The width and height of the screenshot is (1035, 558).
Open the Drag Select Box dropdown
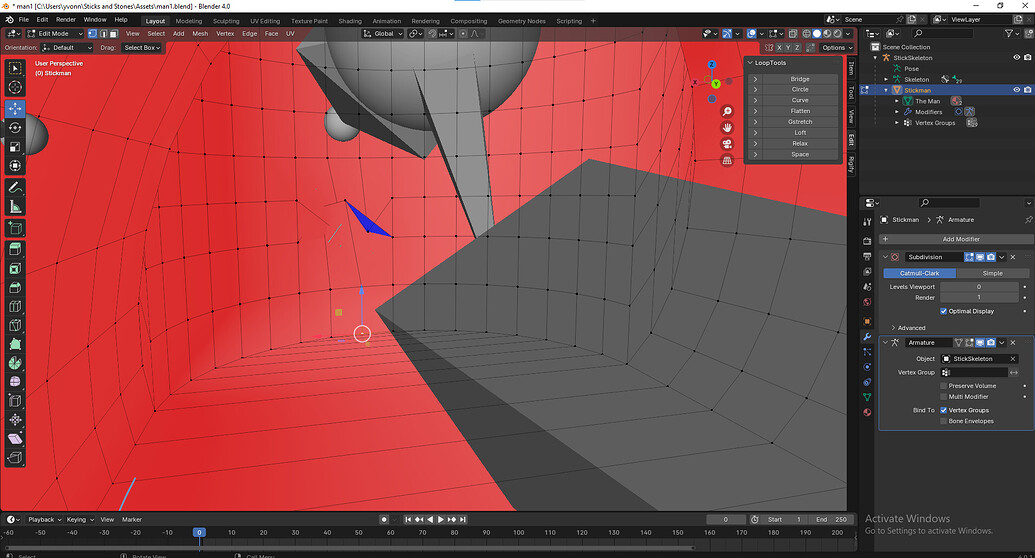[142, 48]
